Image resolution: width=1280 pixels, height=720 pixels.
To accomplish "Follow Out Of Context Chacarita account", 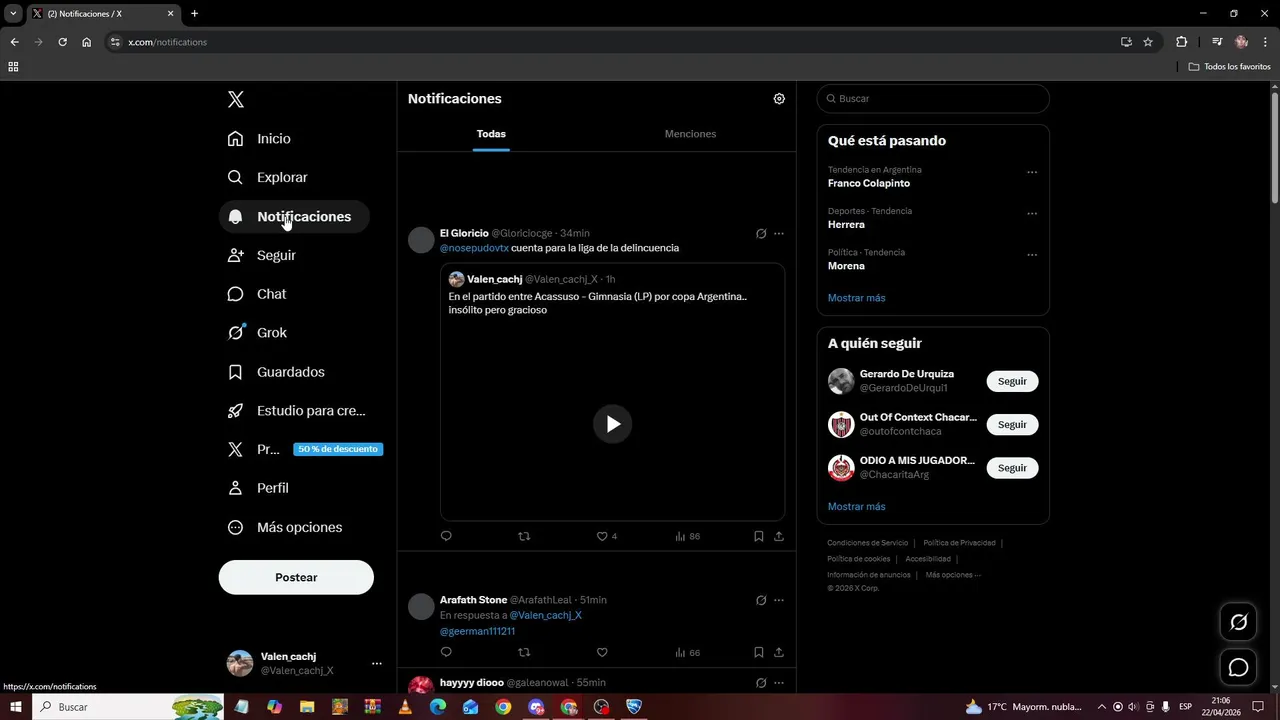I will (x=1012, y=424).
